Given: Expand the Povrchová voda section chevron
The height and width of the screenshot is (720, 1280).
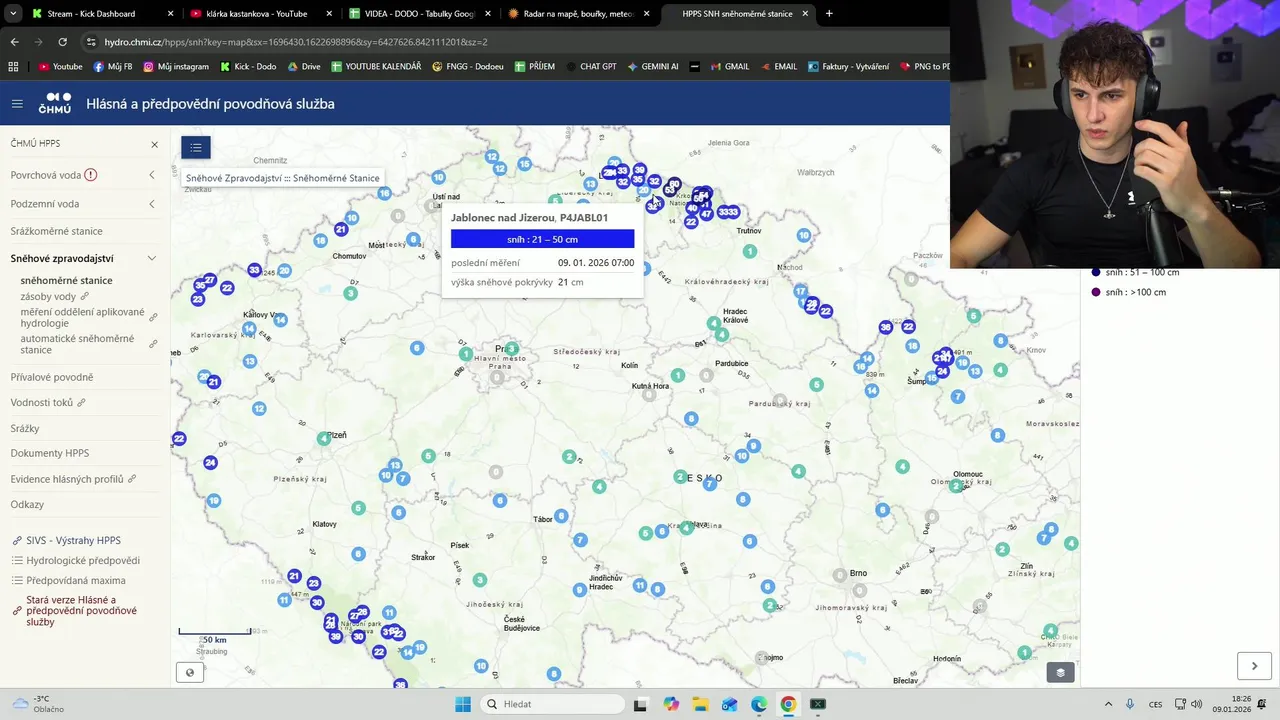Looking at the screenshot, I should 152,175.
